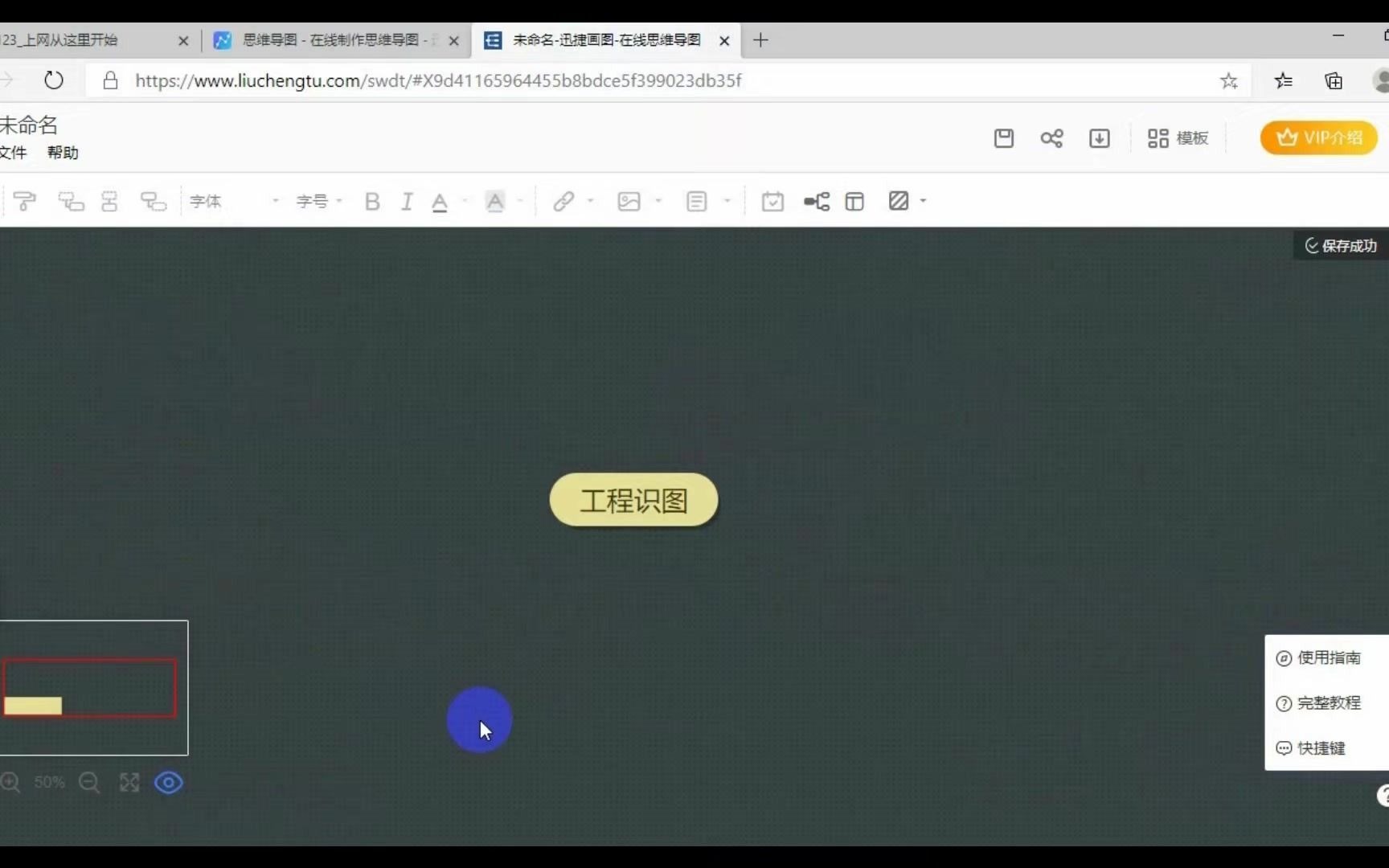Click the 未命名 document title

click(x=29, y=125)
